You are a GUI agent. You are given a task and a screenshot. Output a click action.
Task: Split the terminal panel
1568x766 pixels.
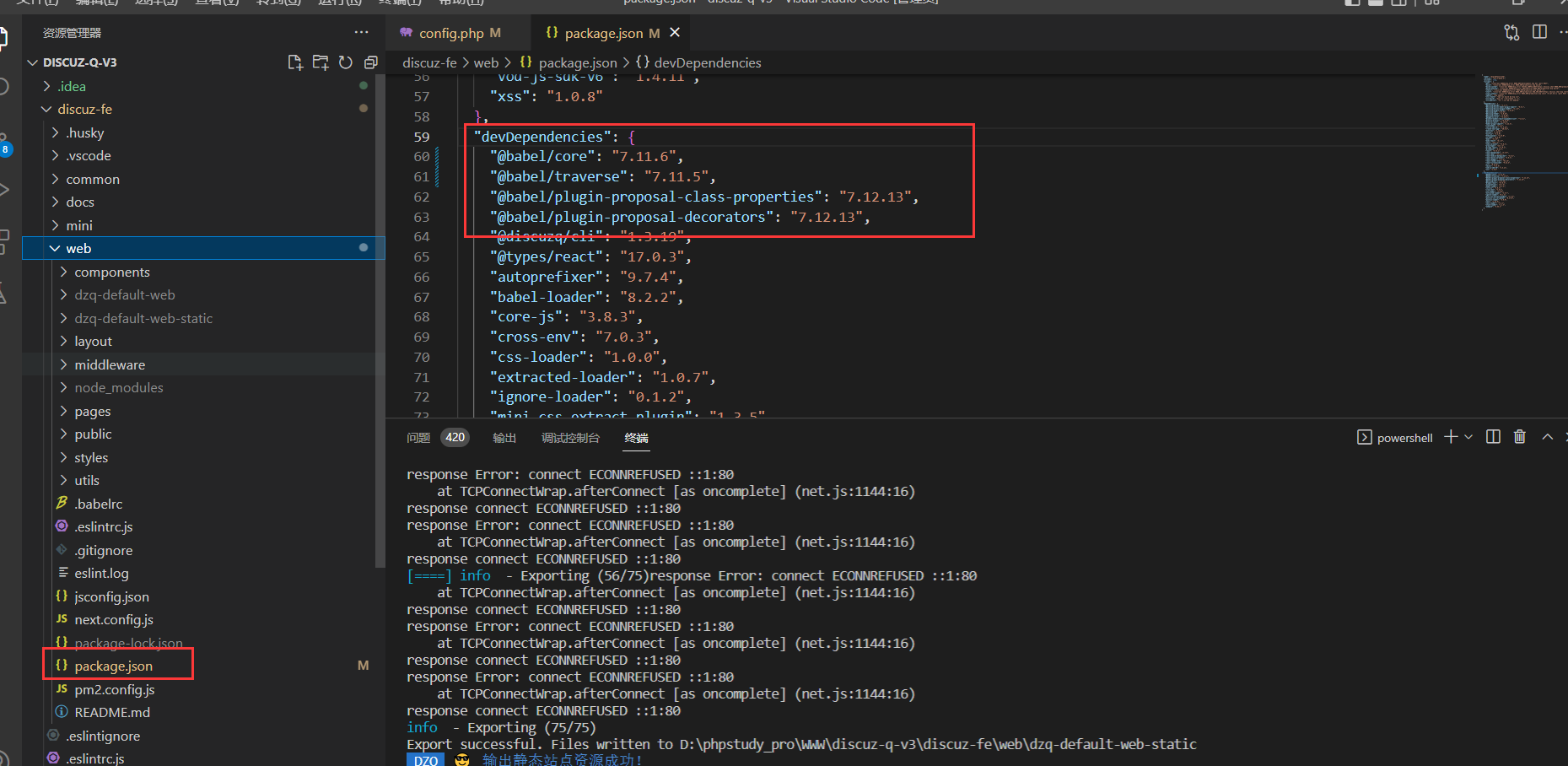click(x=1493, y=437)
